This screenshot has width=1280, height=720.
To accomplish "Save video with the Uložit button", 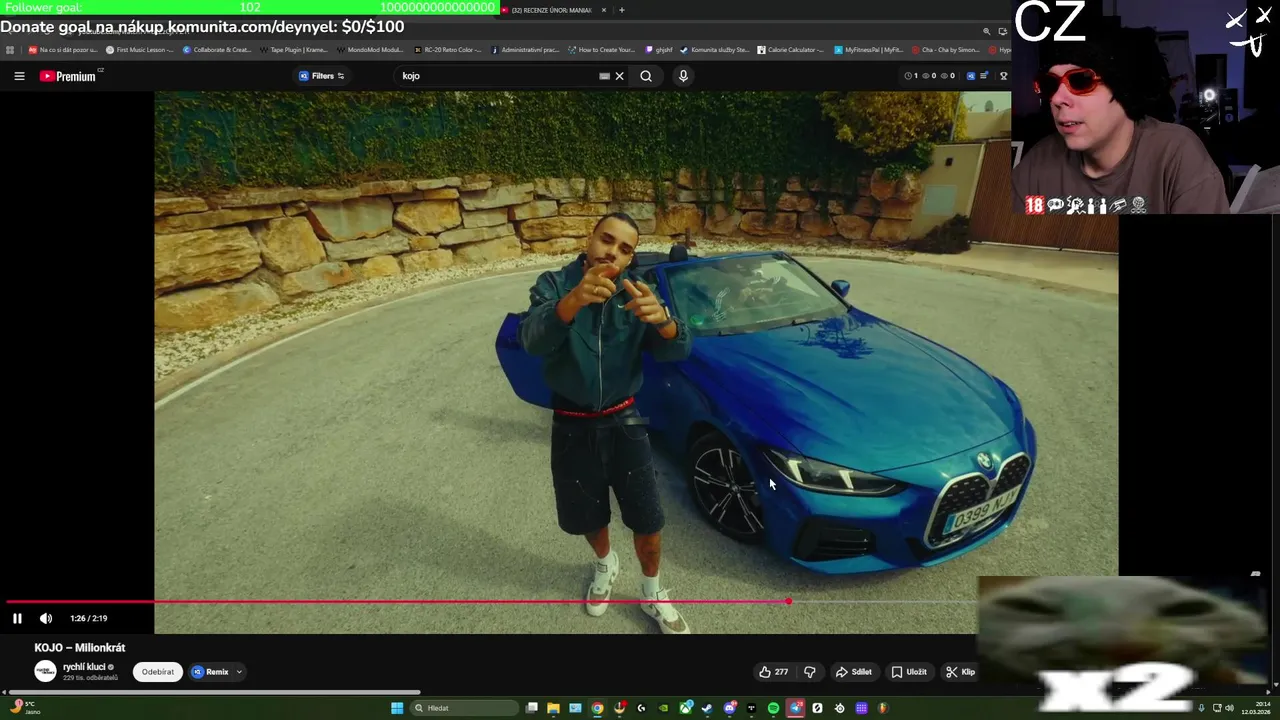I will click(909, 672).
